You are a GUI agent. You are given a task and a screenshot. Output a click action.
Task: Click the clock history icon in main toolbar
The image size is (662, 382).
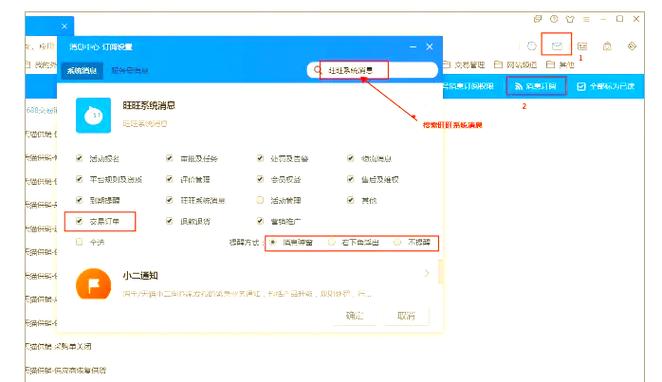(532, 46)
